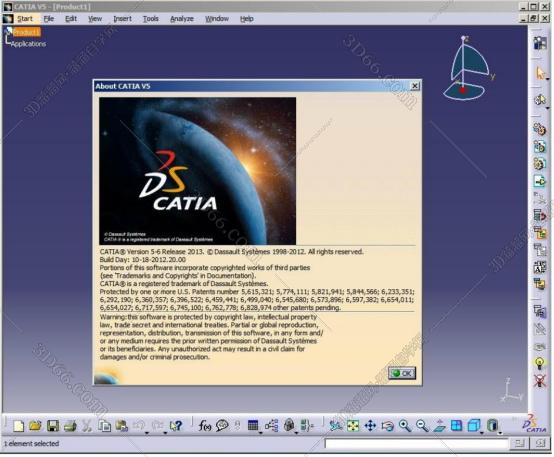Select the Pan view tool
Image resolution: width=554 pixels, height=457 pixels.
point(370,426)
